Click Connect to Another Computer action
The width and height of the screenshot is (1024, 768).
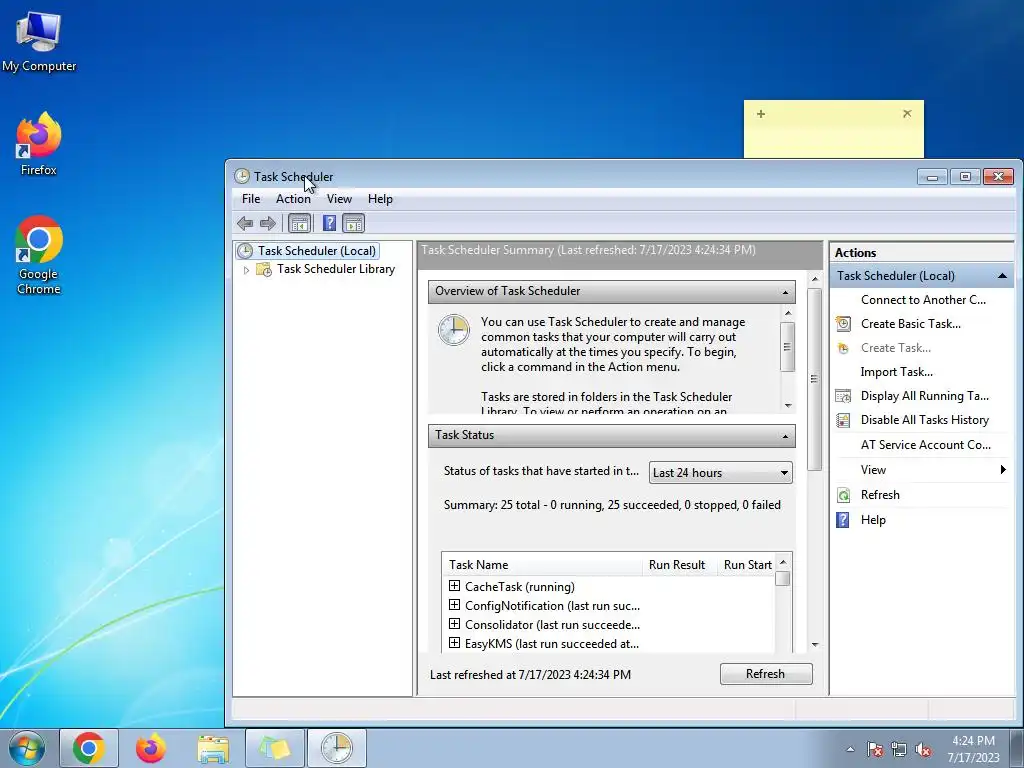923,300
